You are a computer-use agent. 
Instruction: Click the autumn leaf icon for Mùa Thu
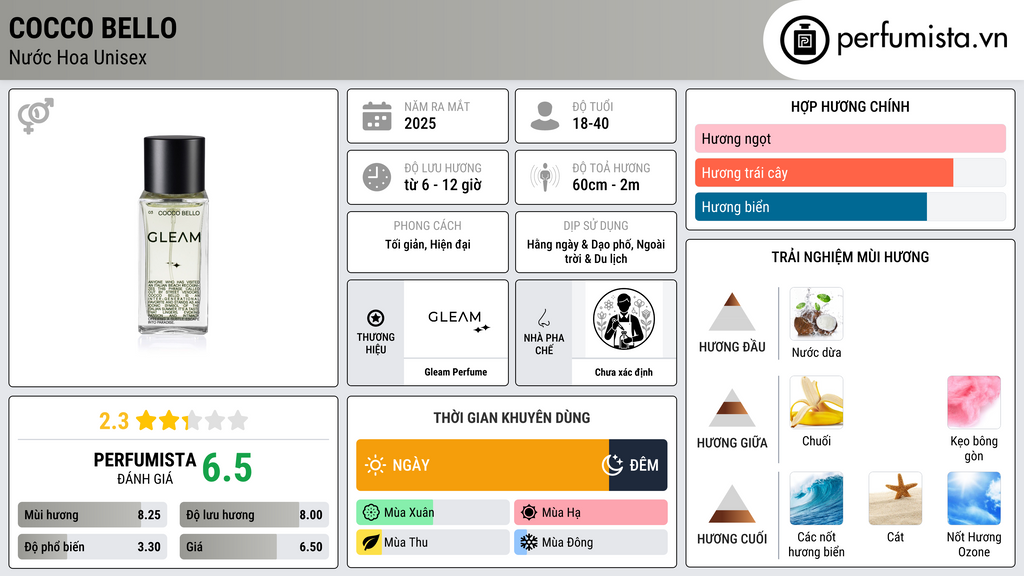pos(371,542)
